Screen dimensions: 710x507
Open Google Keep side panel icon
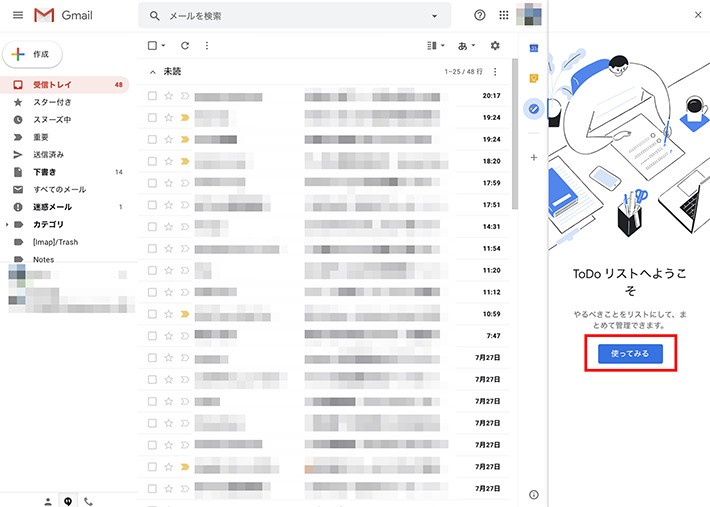(x=534, y=78)
